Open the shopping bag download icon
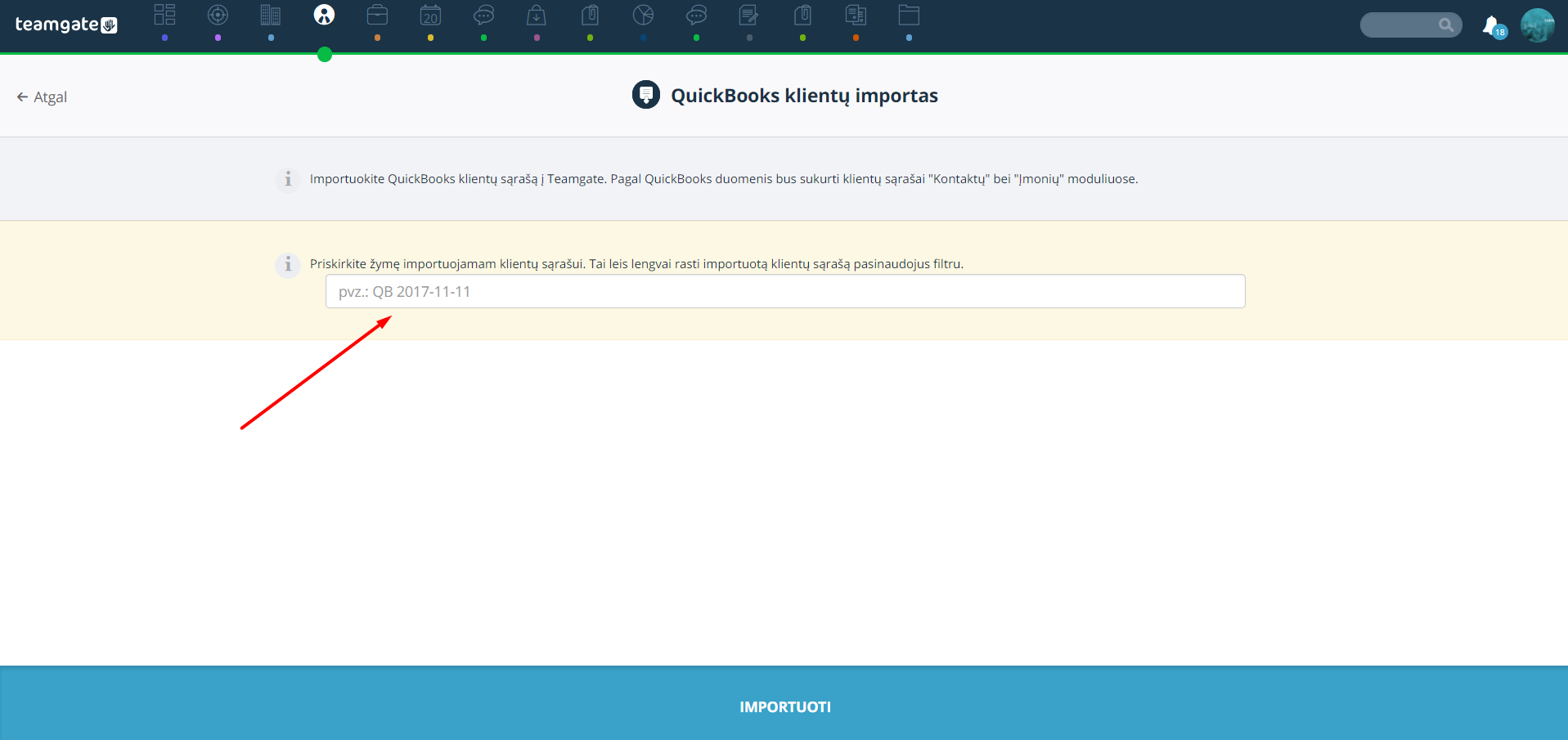1568x740 pixels. click(537, 15)
